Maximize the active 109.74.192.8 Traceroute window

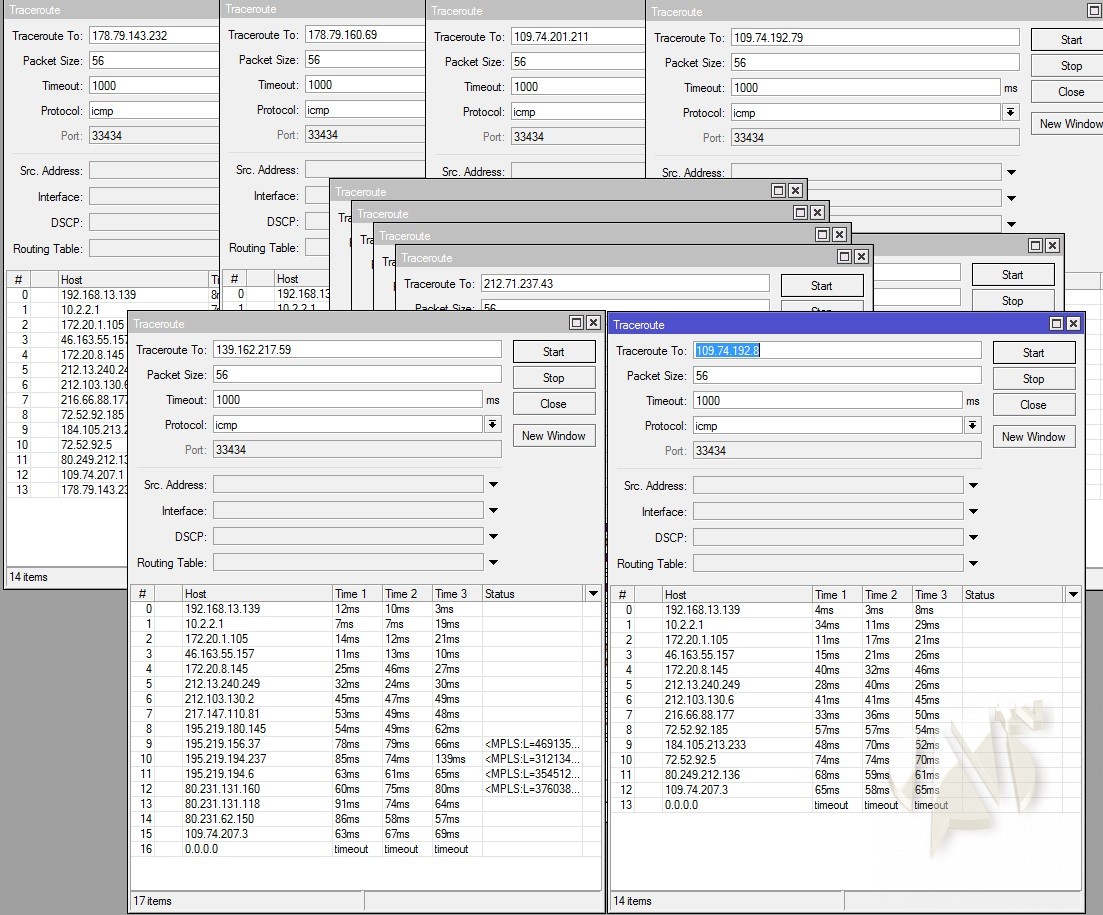[1056, 324]
